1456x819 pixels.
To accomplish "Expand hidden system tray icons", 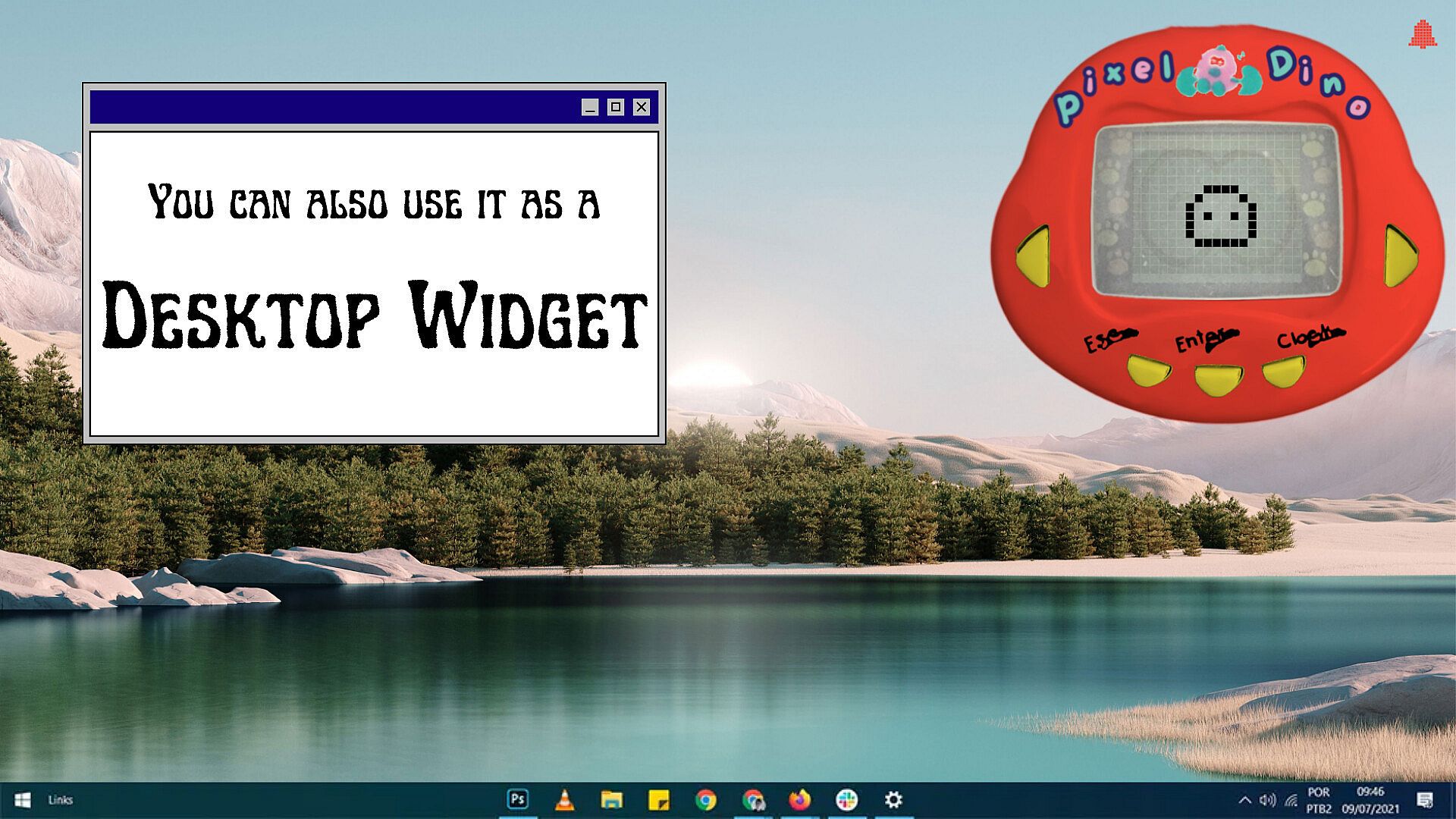I will [1244, 800].
